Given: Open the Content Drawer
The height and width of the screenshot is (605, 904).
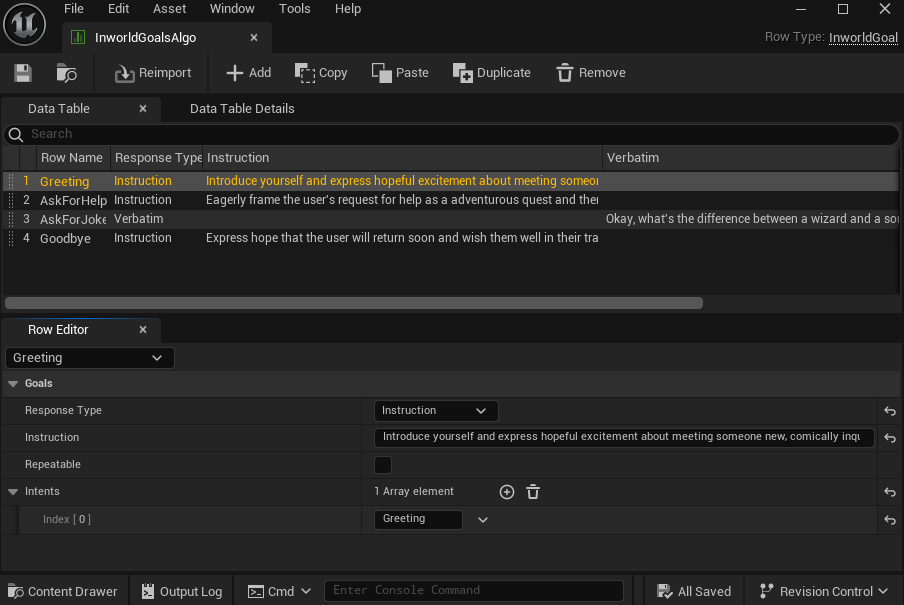Looking at the screenshot, I should 62,591.
